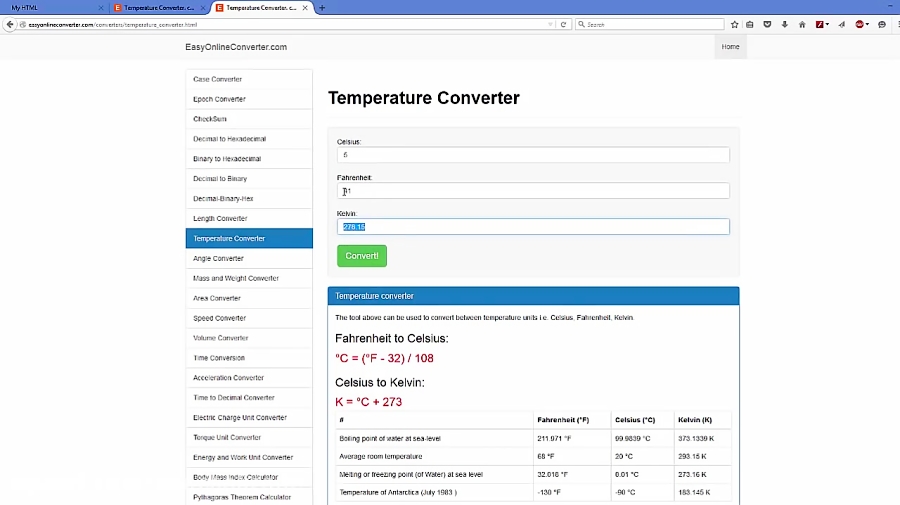The height and width of the screenshot is (505, 900).
Task: Focus the browser Search box
Action: (x=650, y=25)
